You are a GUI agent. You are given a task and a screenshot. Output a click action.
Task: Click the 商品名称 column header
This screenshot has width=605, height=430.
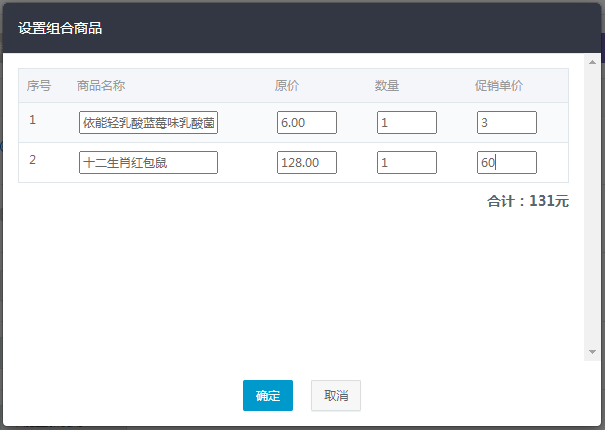101,86
